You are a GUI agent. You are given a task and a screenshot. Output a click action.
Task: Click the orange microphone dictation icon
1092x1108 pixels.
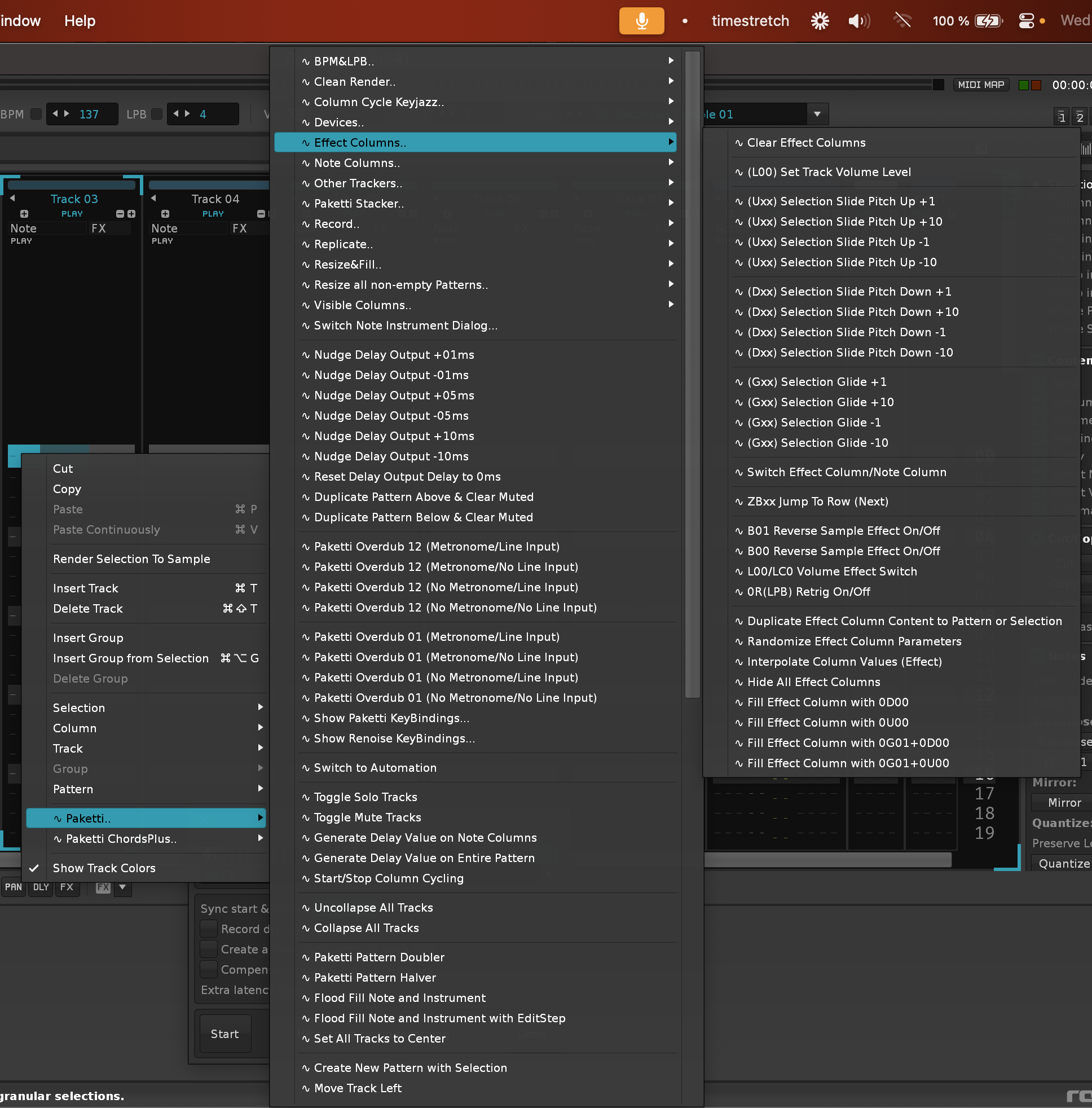click(641, 21)
